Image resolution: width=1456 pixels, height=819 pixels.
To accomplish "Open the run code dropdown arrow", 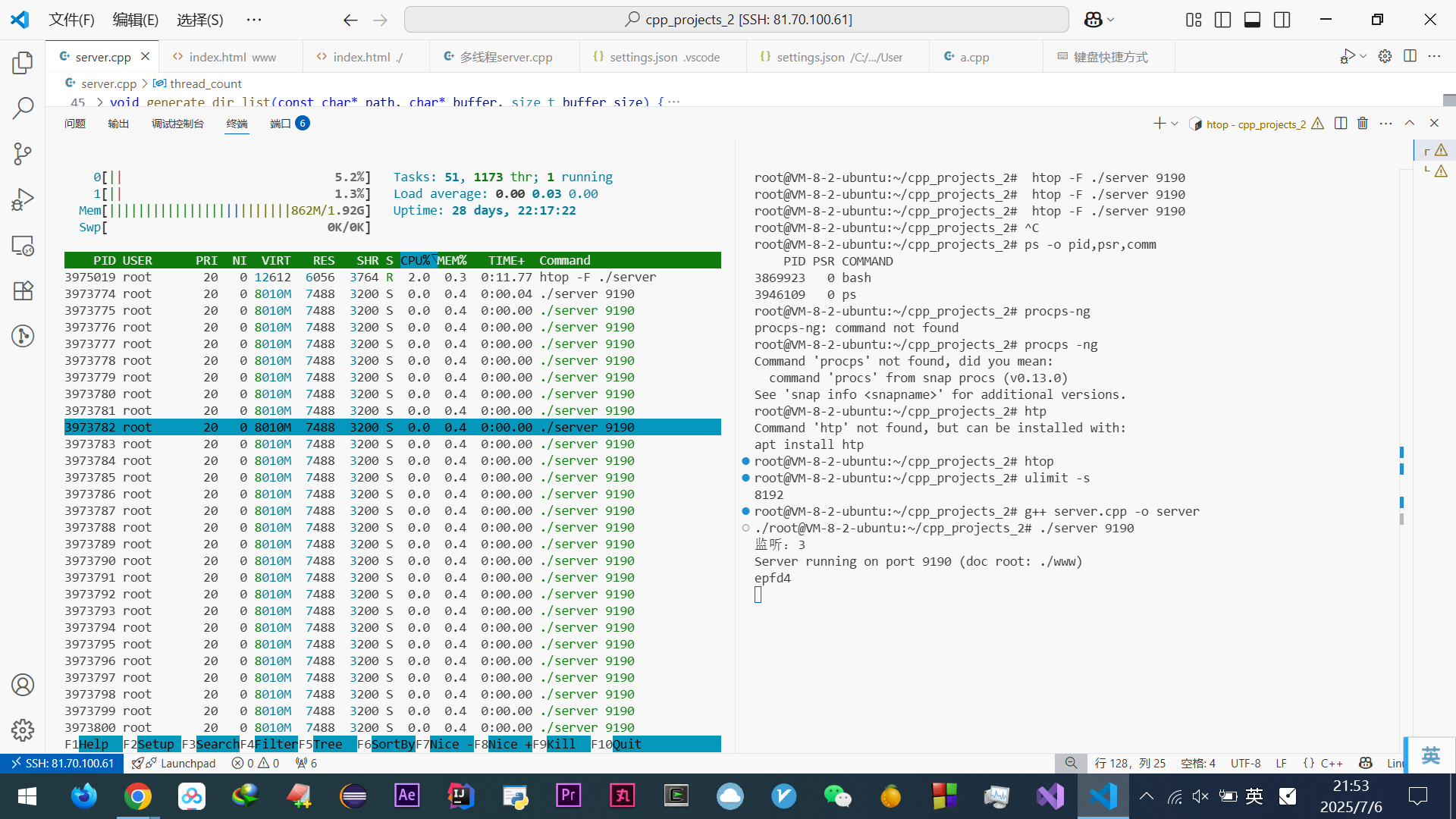I will coord(1363,56).
